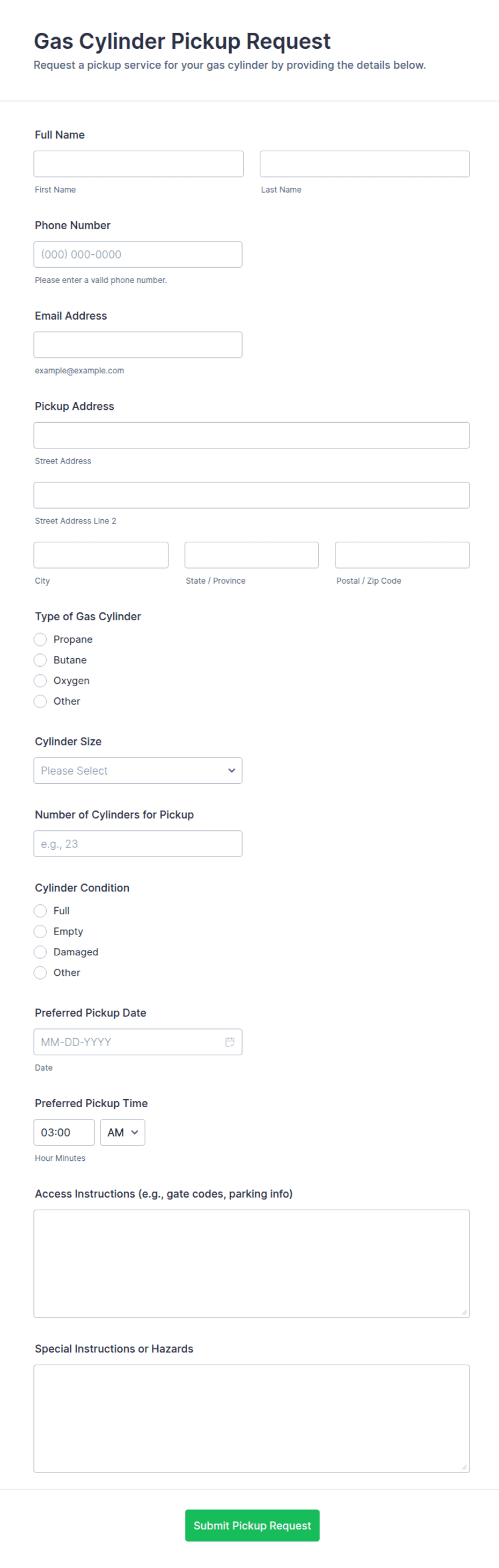The width and height of the screenshot is (499, 1568).
Task: Expand the AM/PM time selector
Action: [x=122, y=1132]
